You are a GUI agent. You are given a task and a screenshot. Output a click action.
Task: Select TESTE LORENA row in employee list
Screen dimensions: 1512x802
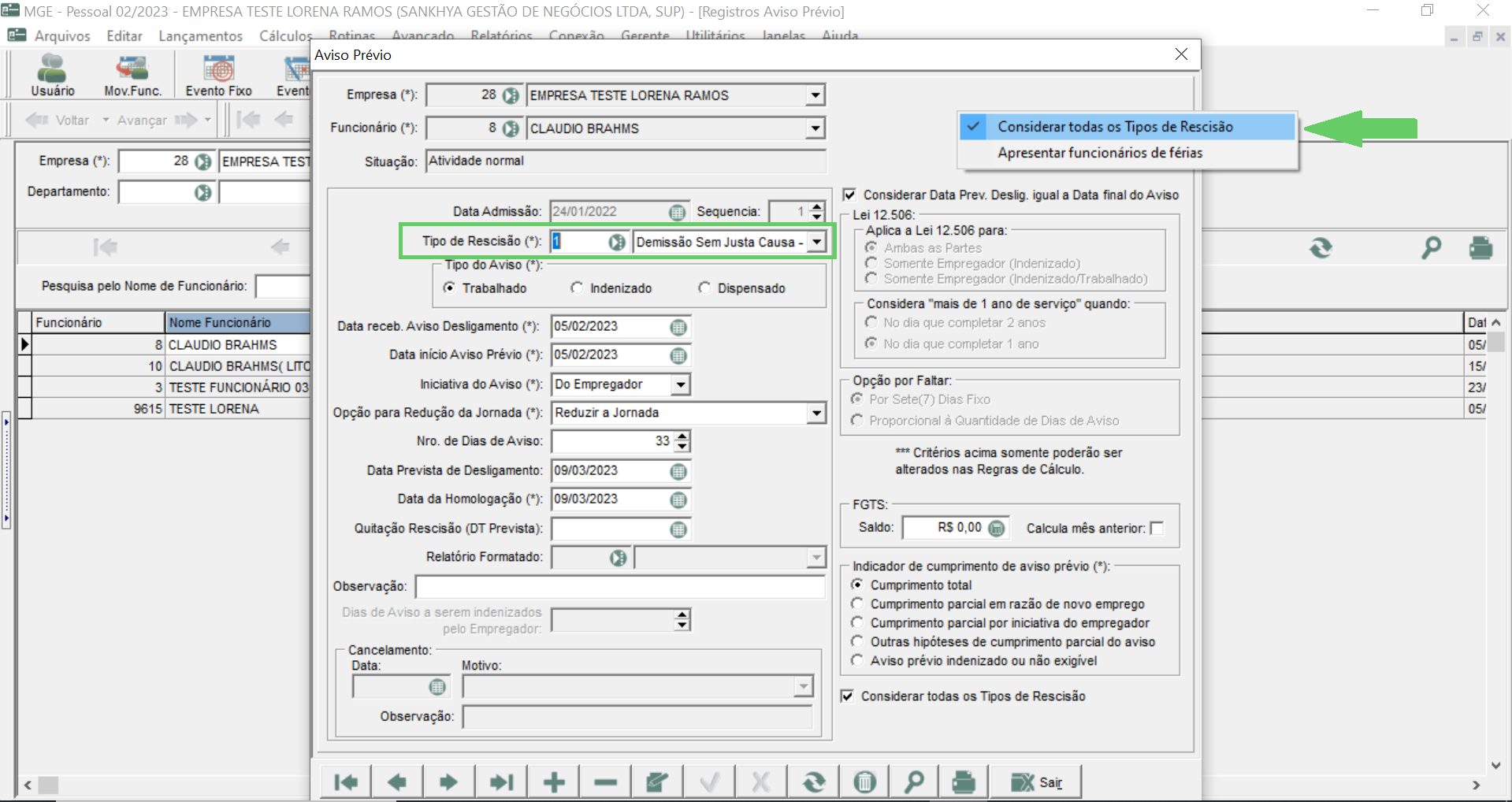tap(164, 409)
